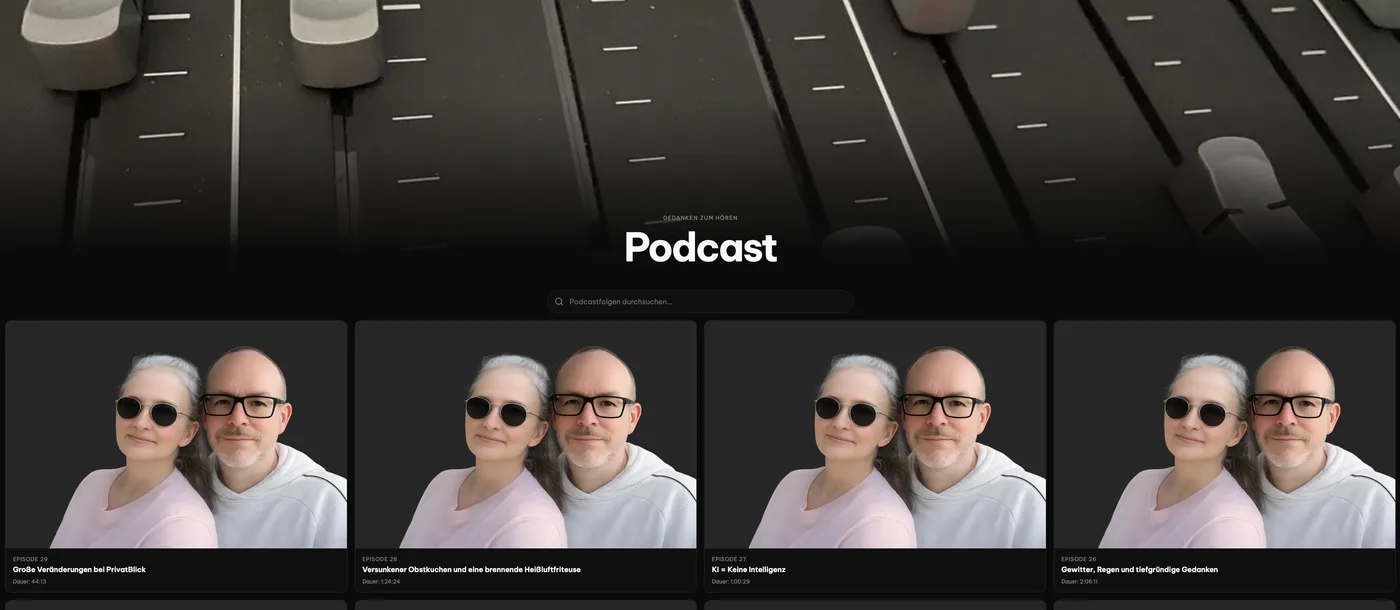Open 'Große Veränderungen bei PrivatBlick' episode title
Viewport: 1400px width, 610px height.
79,570
